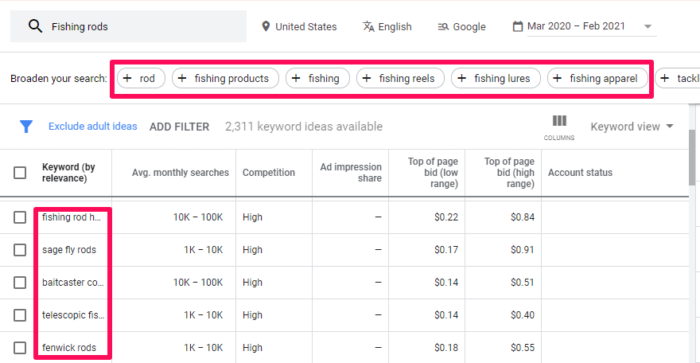This screenshot has width=700, height=363.
Task: Sort by Avg. monthly searches header
Action: point(180,172)
